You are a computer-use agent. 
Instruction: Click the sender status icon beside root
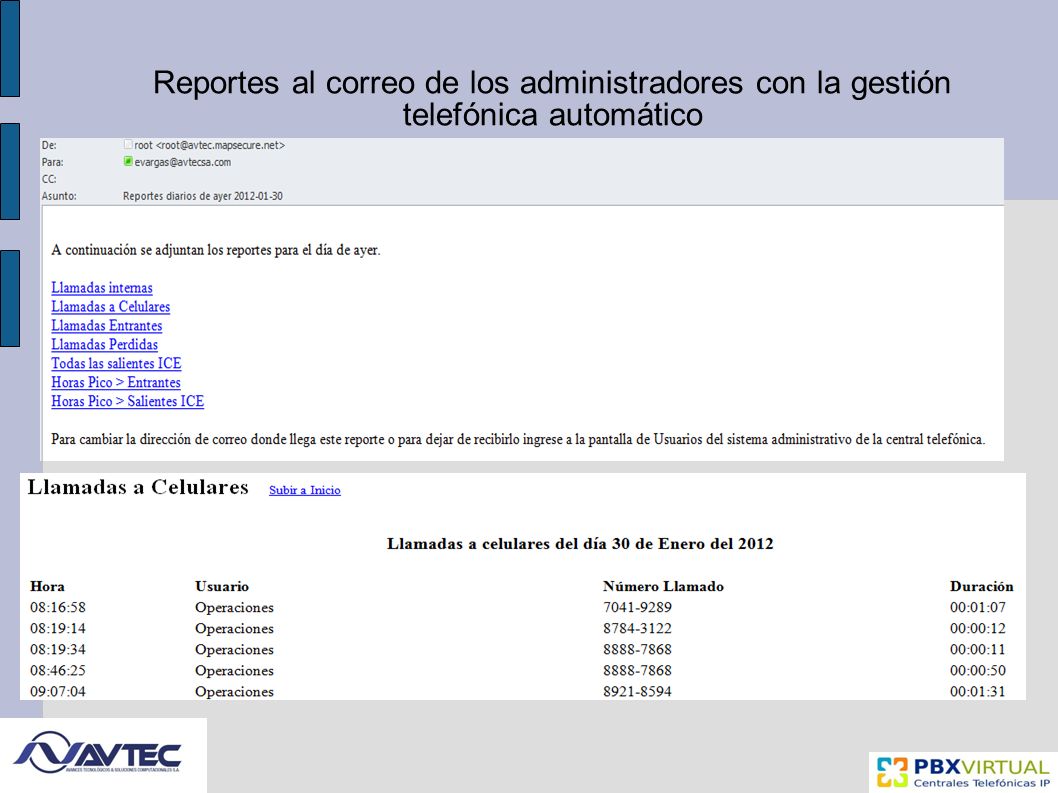128,144
